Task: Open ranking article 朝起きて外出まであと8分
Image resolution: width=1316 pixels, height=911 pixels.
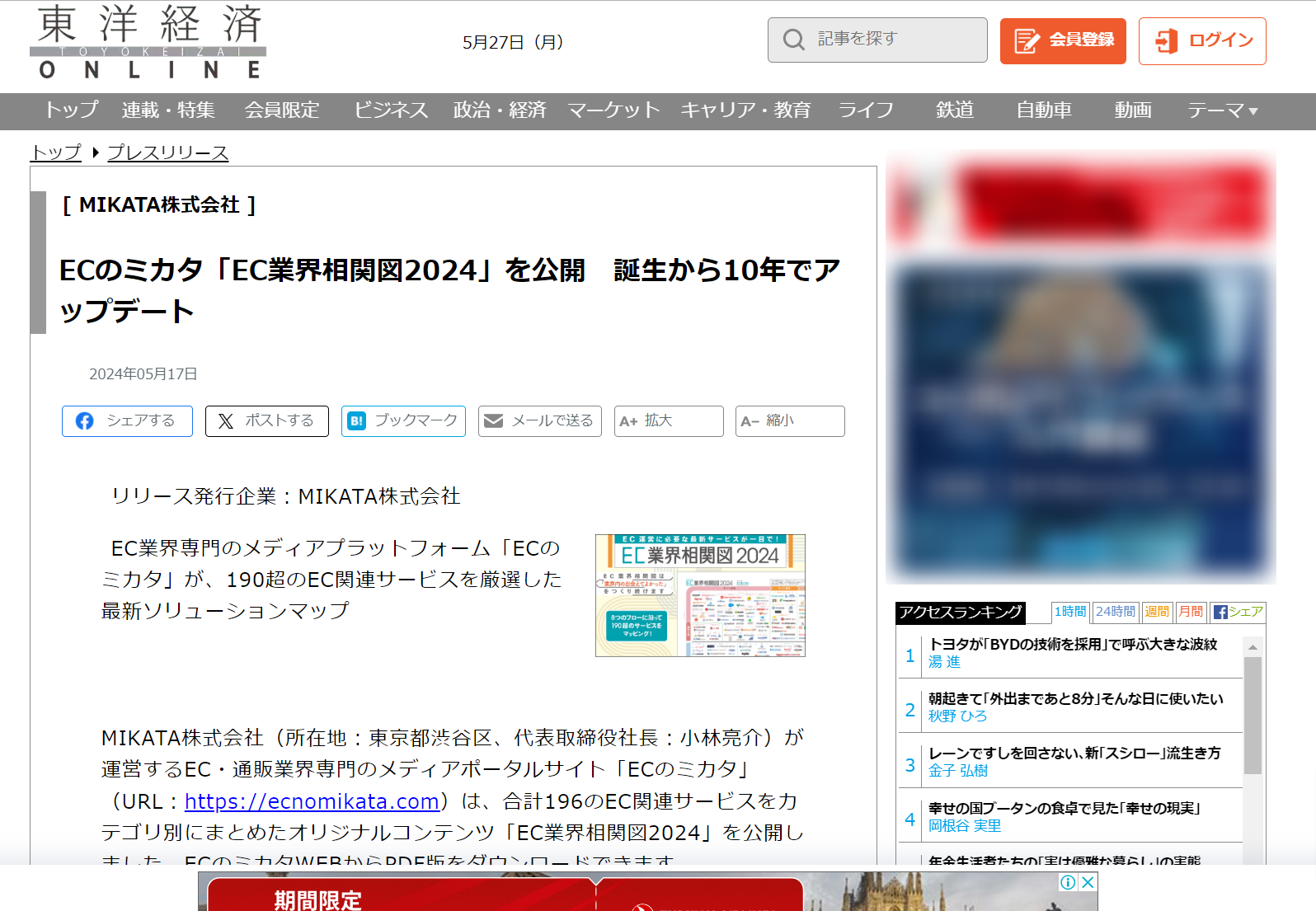Action: pos(1076,698)
